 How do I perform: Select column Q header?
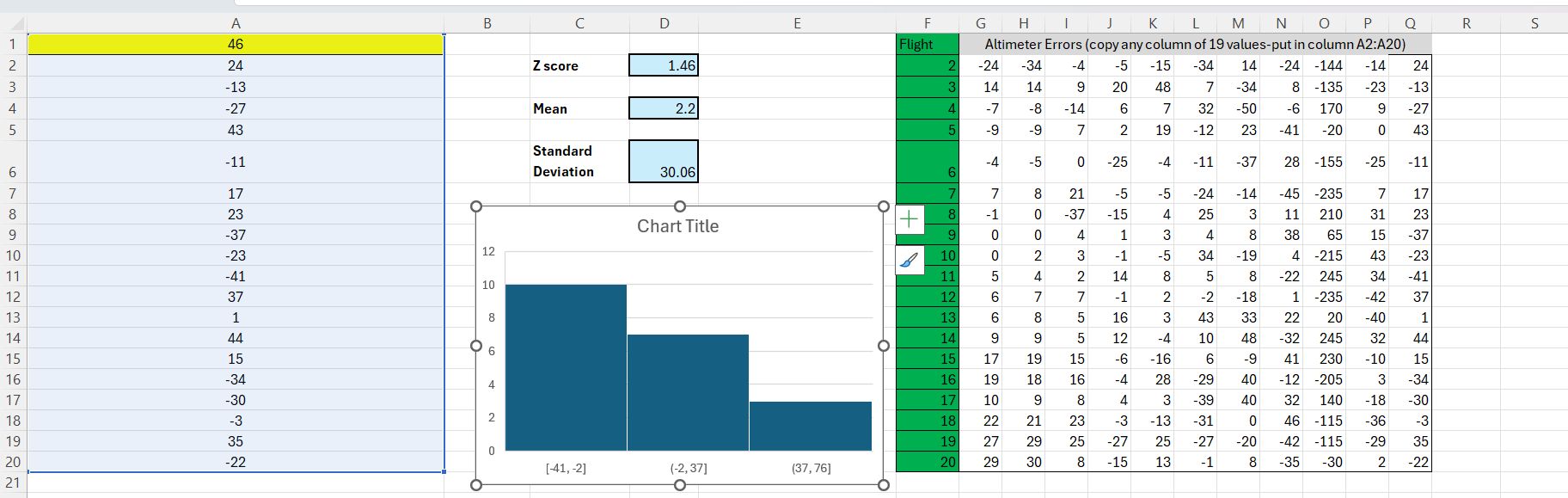(x=1410, y=23)
